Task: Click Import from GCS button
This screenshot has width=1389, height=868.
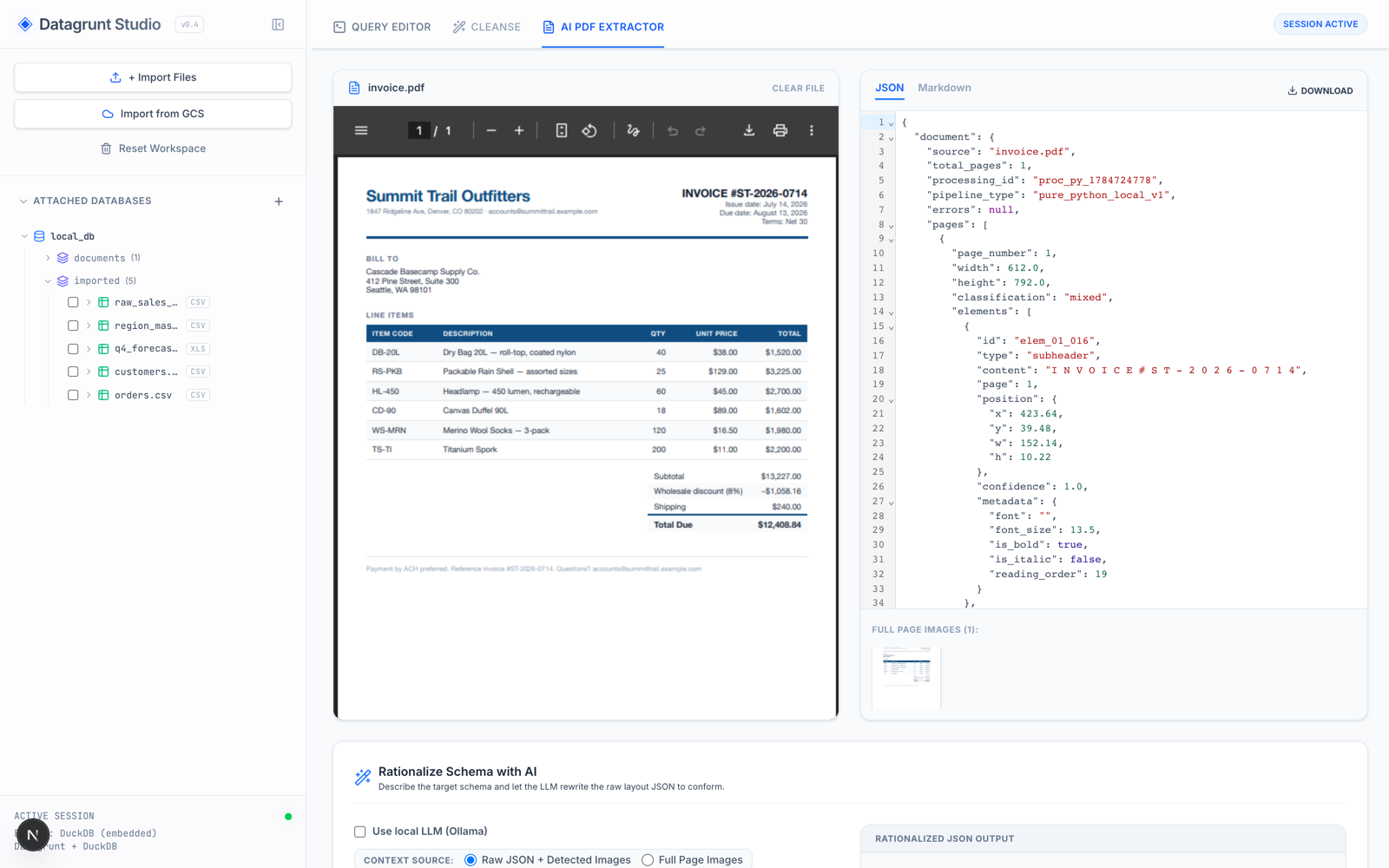Action: coord(153,114)
